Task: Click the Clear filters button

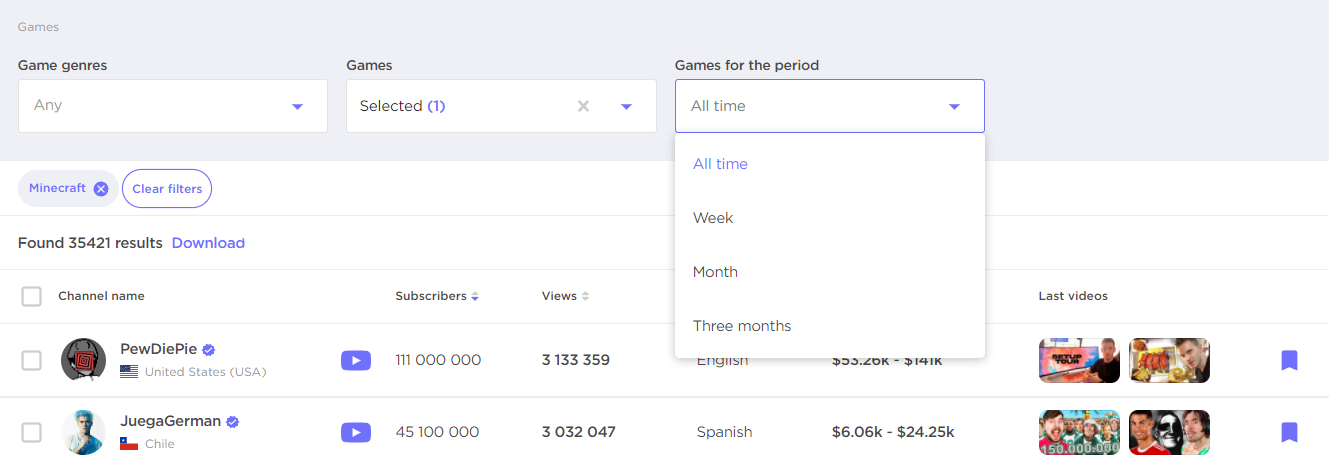Action: 167,189
